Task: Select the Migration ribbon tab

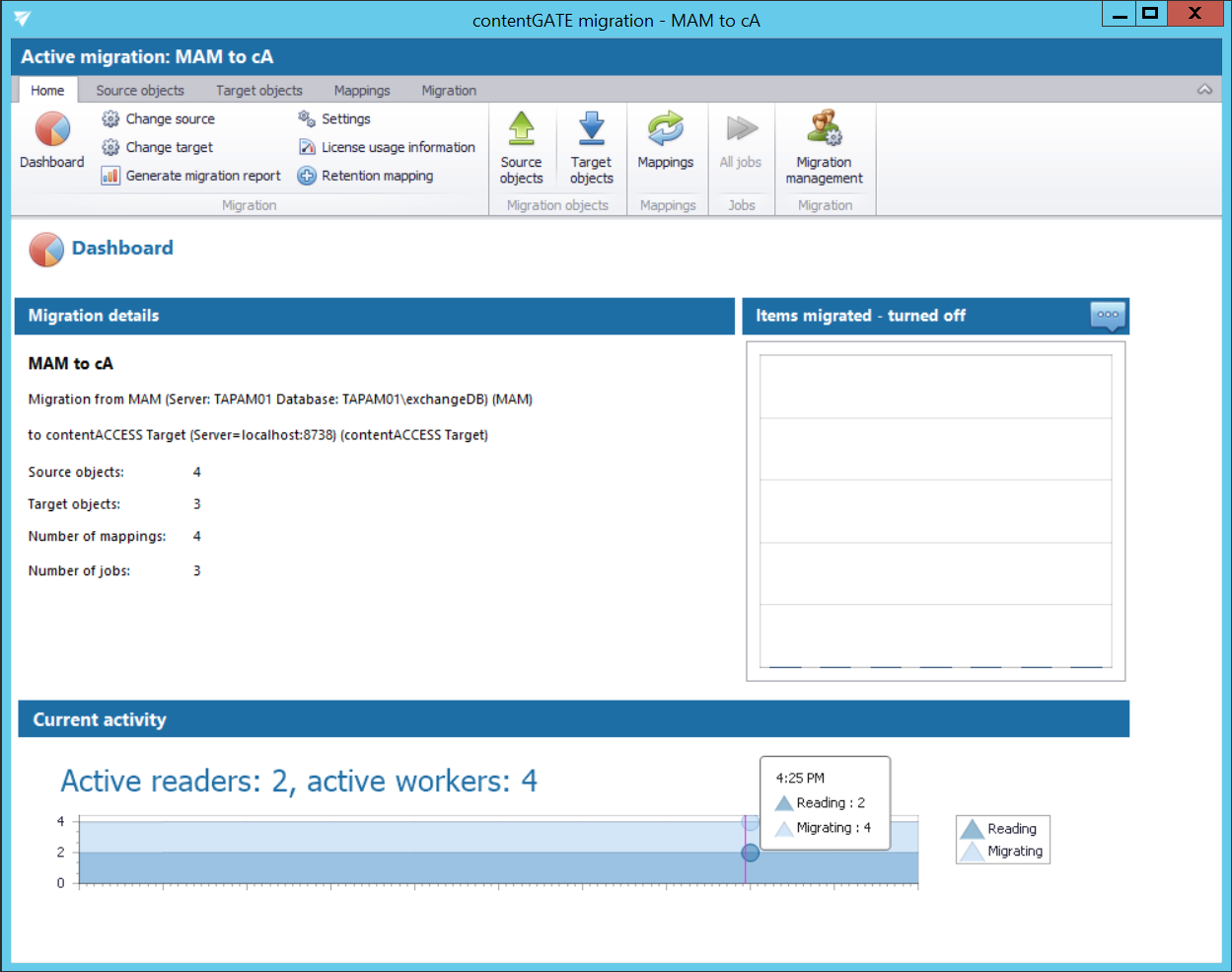Action: 449,90
